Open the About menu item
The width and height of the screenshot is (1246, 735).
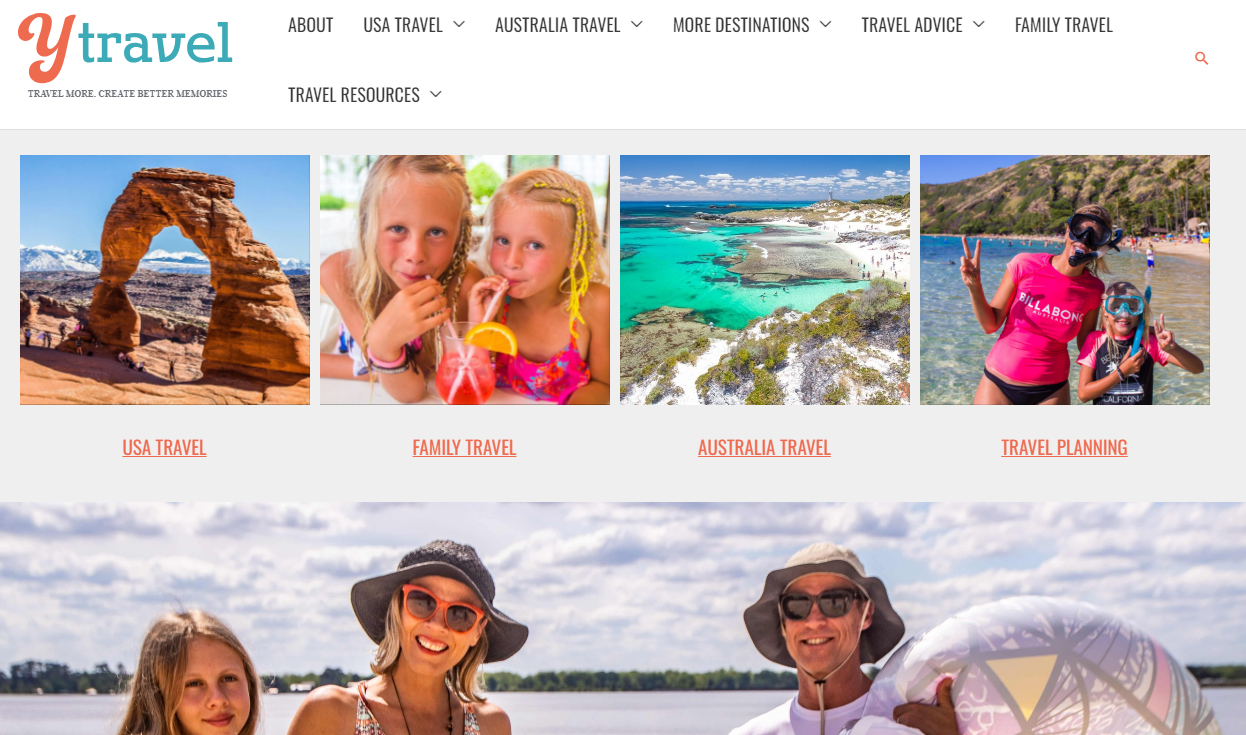pyautogui.click(x=311, y=25)
